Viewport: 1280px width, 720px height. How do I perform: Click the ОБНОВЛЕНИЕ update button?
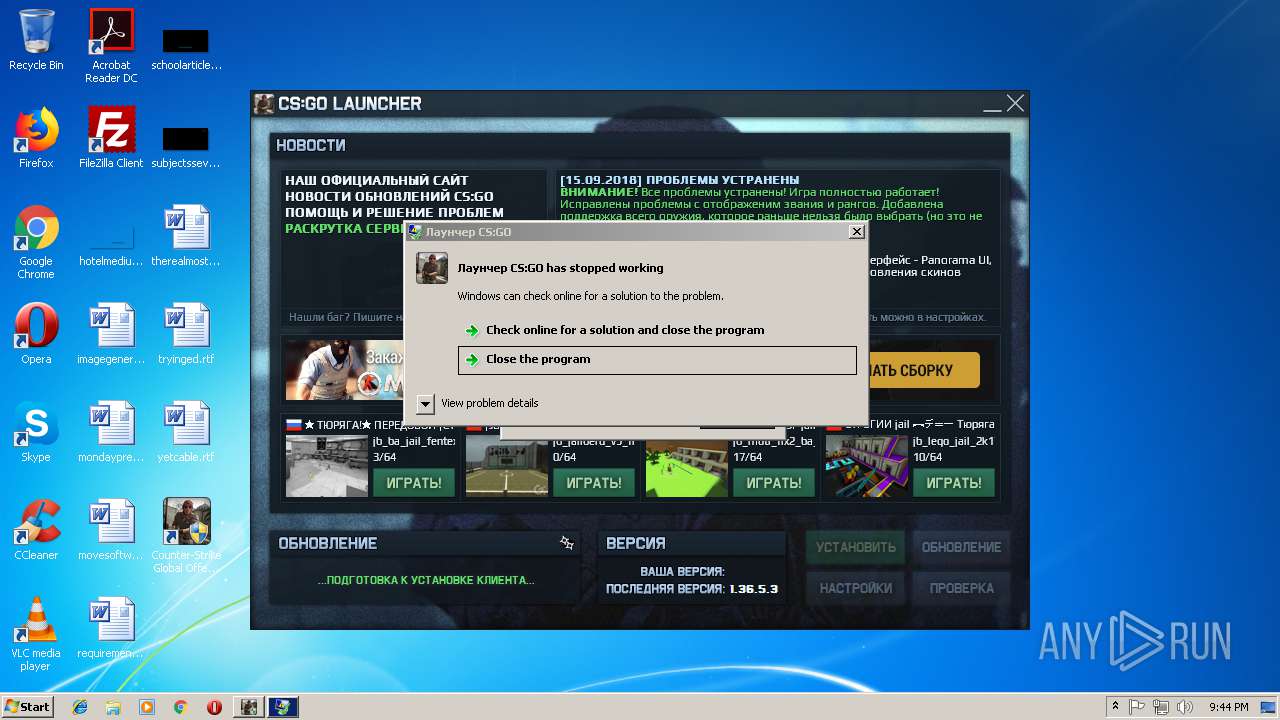pos(961,547)
